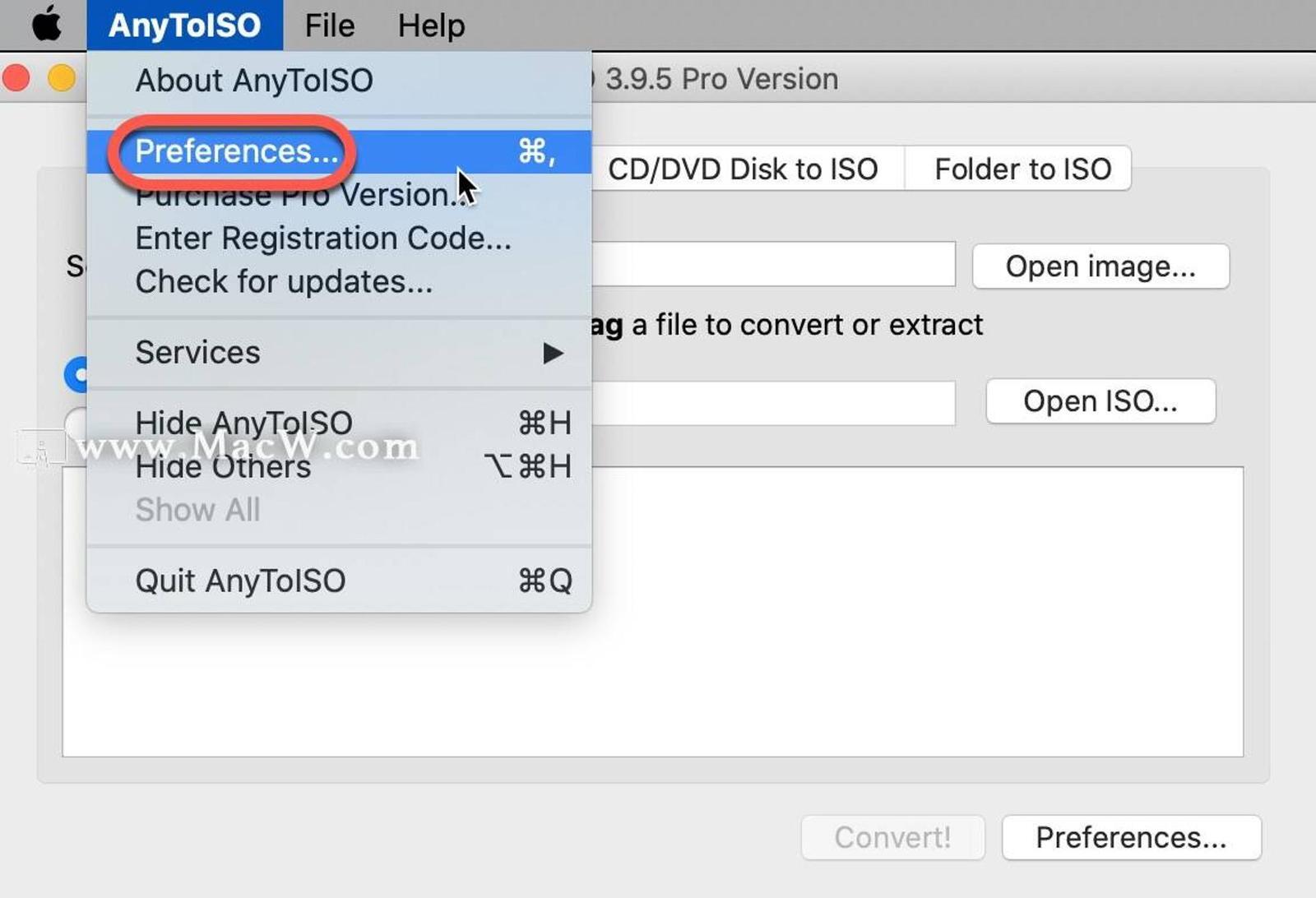Switch to CD/DVD Disk to ISO tab
Viewport: 1316px width, 898px height.
[743, 169]
